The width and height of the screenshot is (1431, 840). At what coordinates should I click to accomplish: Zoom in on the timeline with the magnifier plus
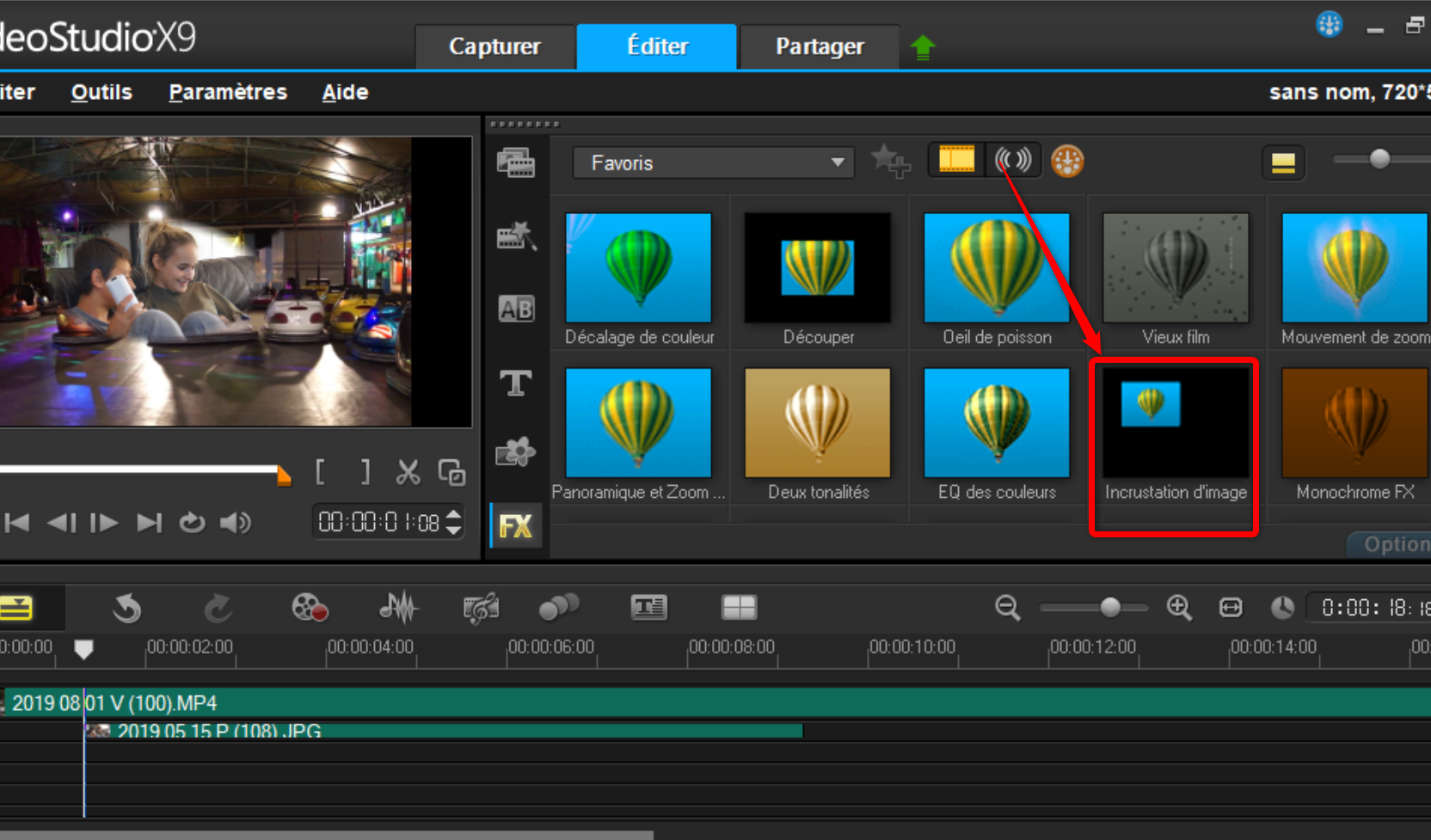click(1179, 608)
